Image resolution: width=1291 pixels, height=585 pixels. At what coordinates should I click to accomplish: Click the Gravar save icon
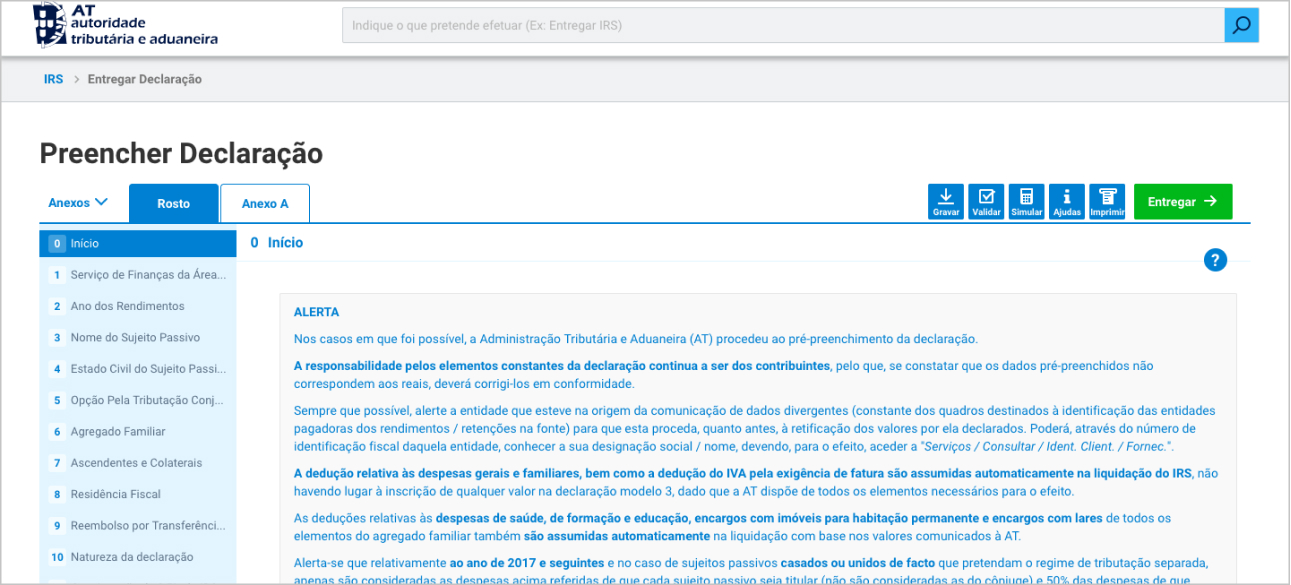tap(945, 201)
